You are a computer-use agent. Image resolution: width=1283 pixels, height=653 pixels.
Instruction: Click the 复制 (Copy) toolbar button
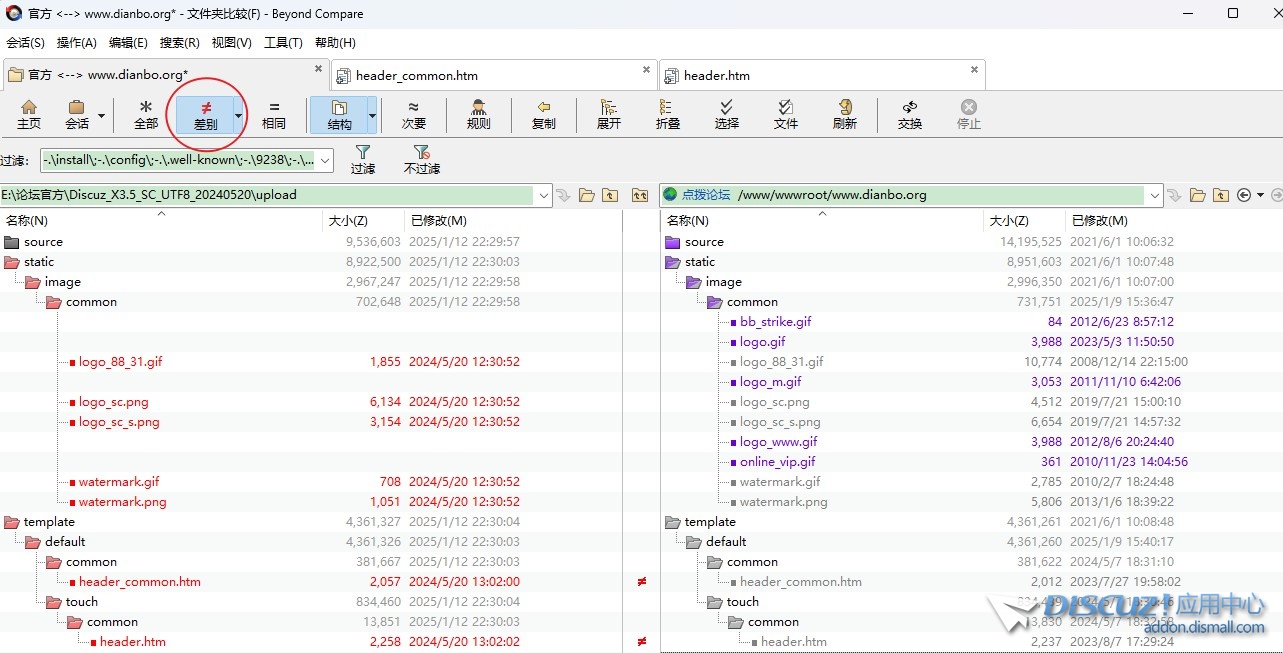pyautogui.click(x=544, y=114)
